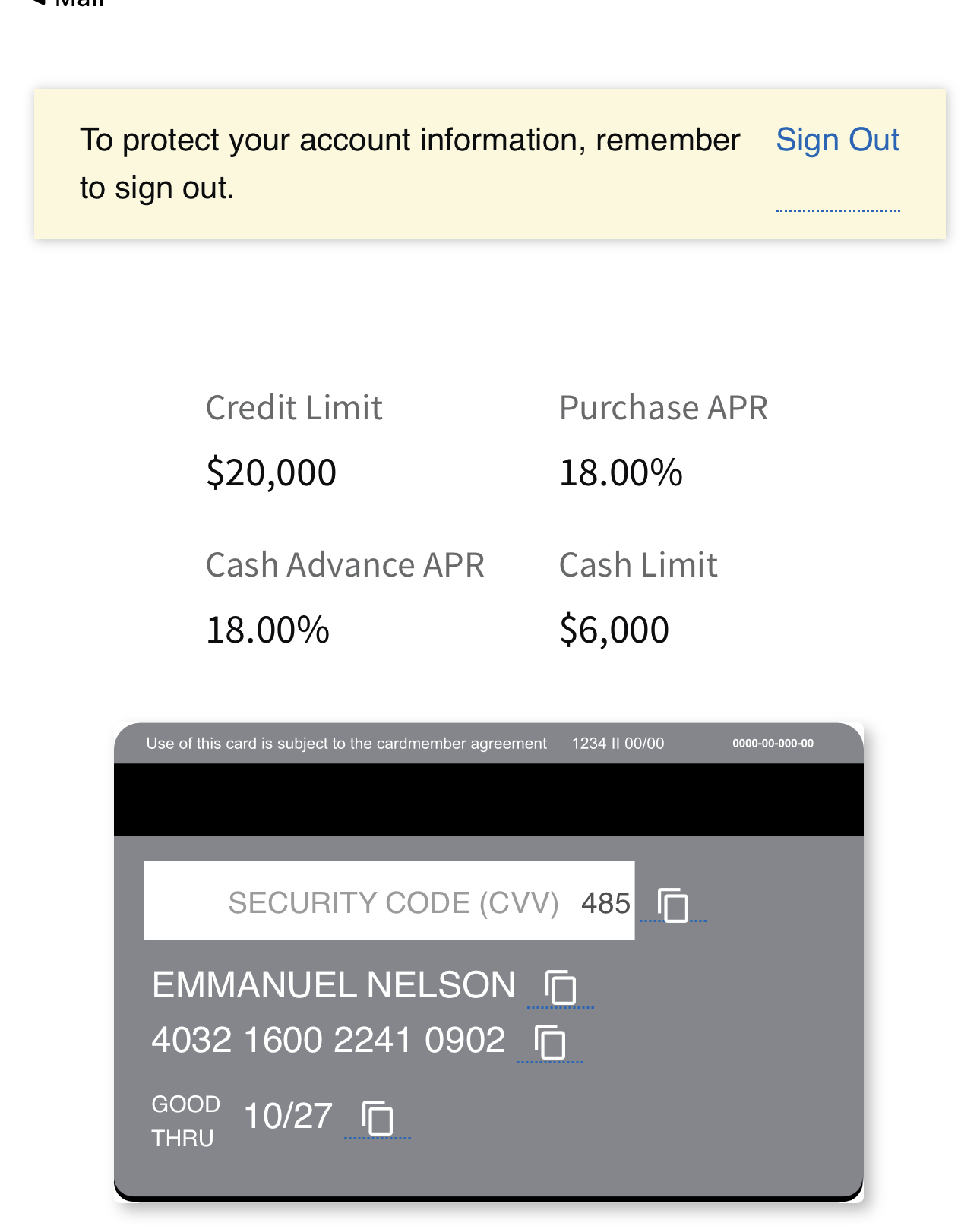Click the sign out reminder message
This screenshot has width=980, height=1229.
(409, 163)
